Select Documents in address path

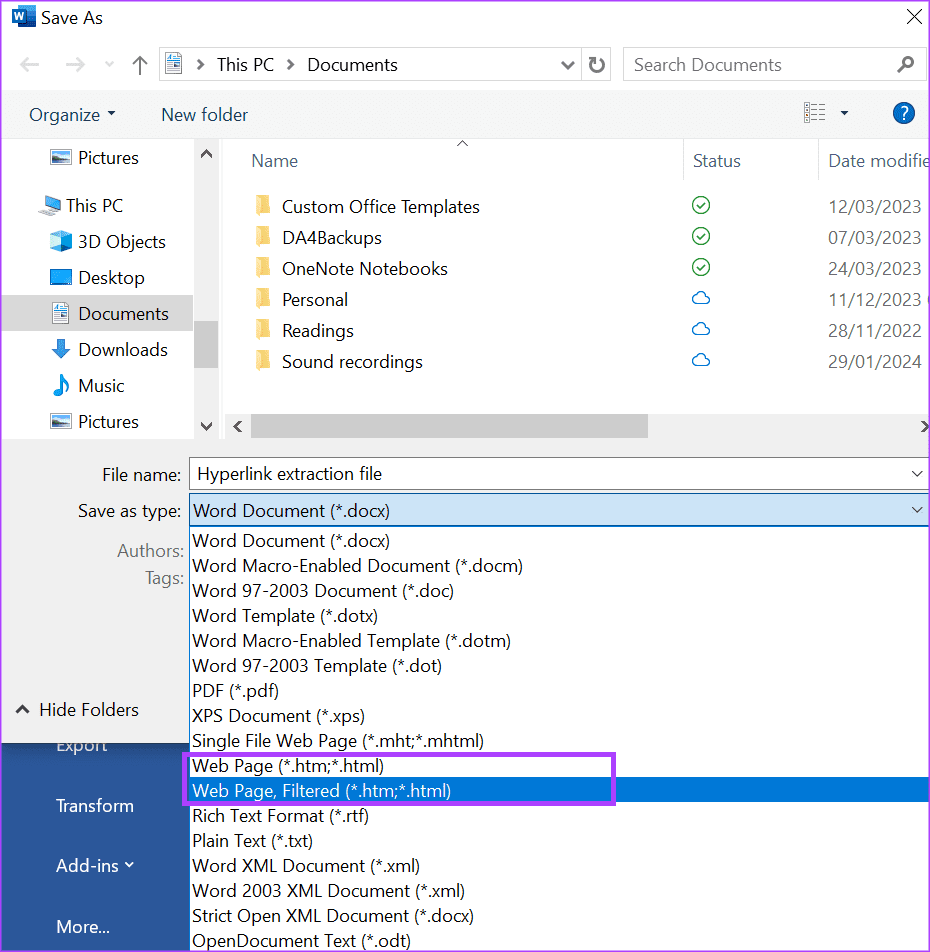pos(352,64)
